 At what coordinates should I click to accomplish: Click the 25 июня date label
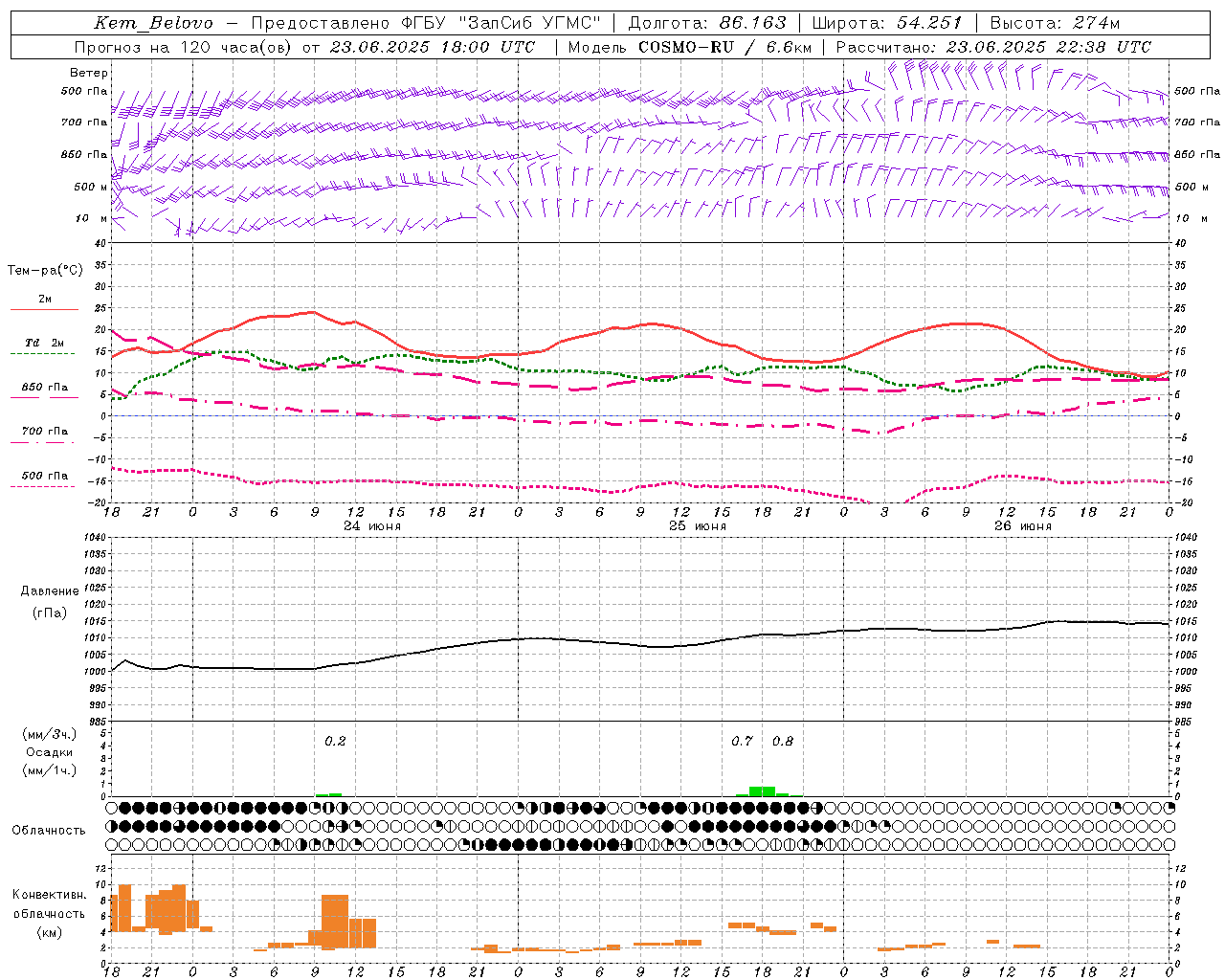(698, 526)
